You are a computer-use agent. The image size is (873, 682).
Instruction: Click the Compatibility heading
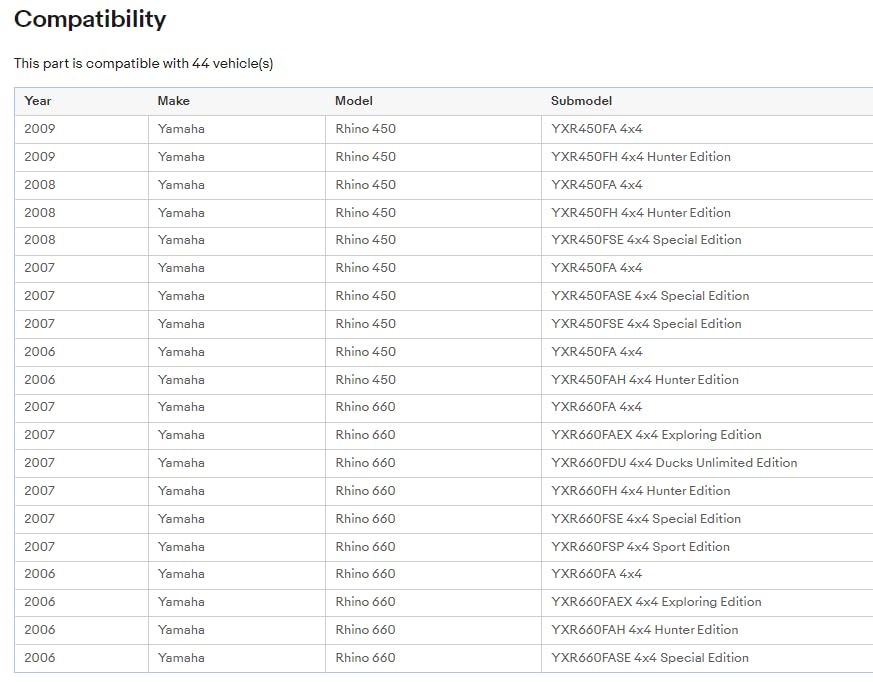(90, 19)
